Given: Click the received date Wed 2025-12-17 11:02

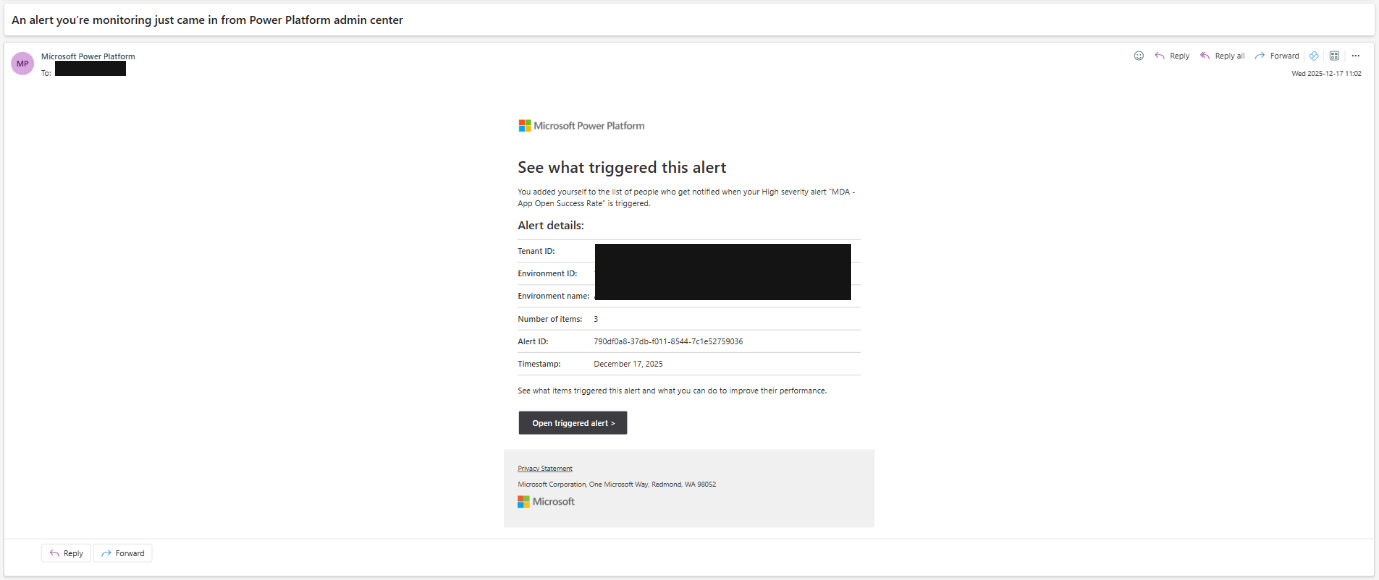Looking at the screenshot, I should (1326, 73).
